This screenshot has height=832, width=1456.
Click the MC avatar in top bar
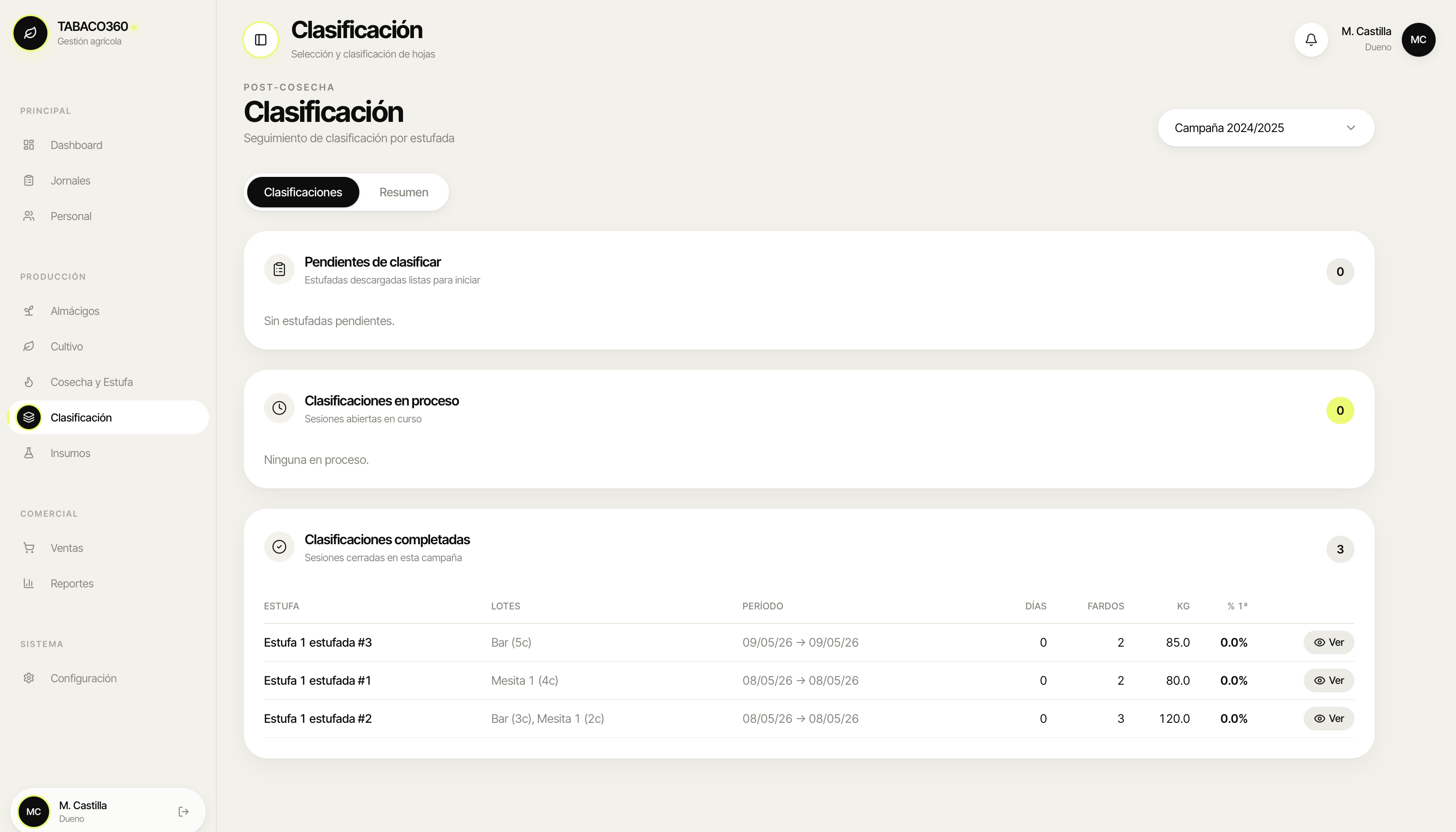1418,39
